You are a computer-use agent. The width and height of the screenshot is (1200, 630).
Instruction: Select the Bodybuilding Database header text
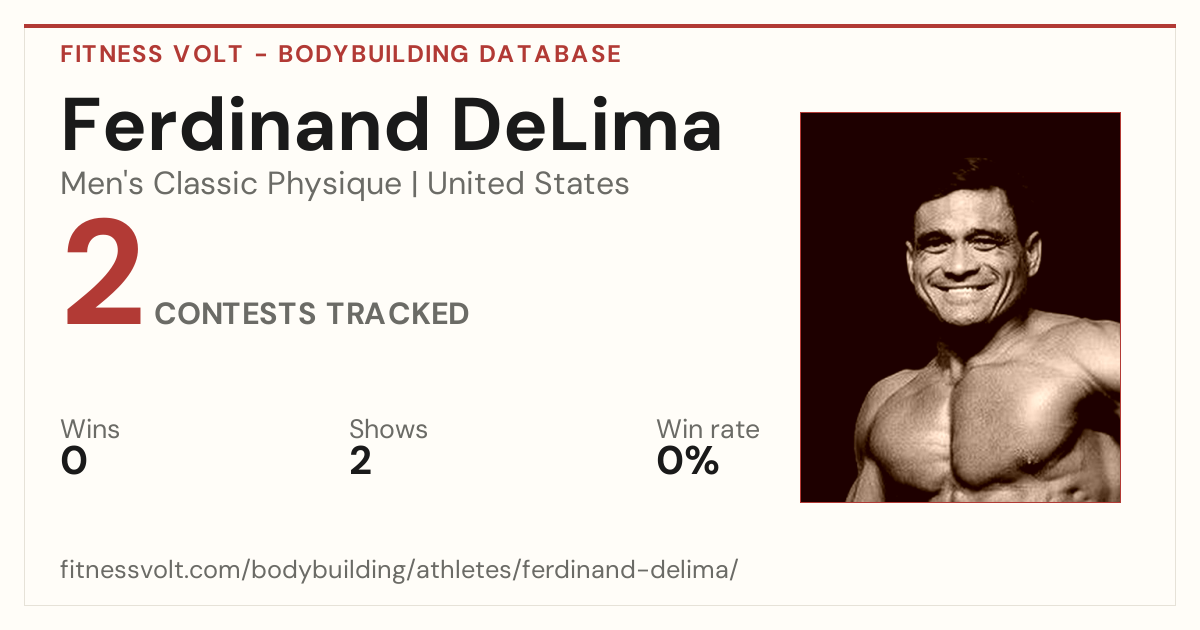pyautogui.click(x=450, y=54)
